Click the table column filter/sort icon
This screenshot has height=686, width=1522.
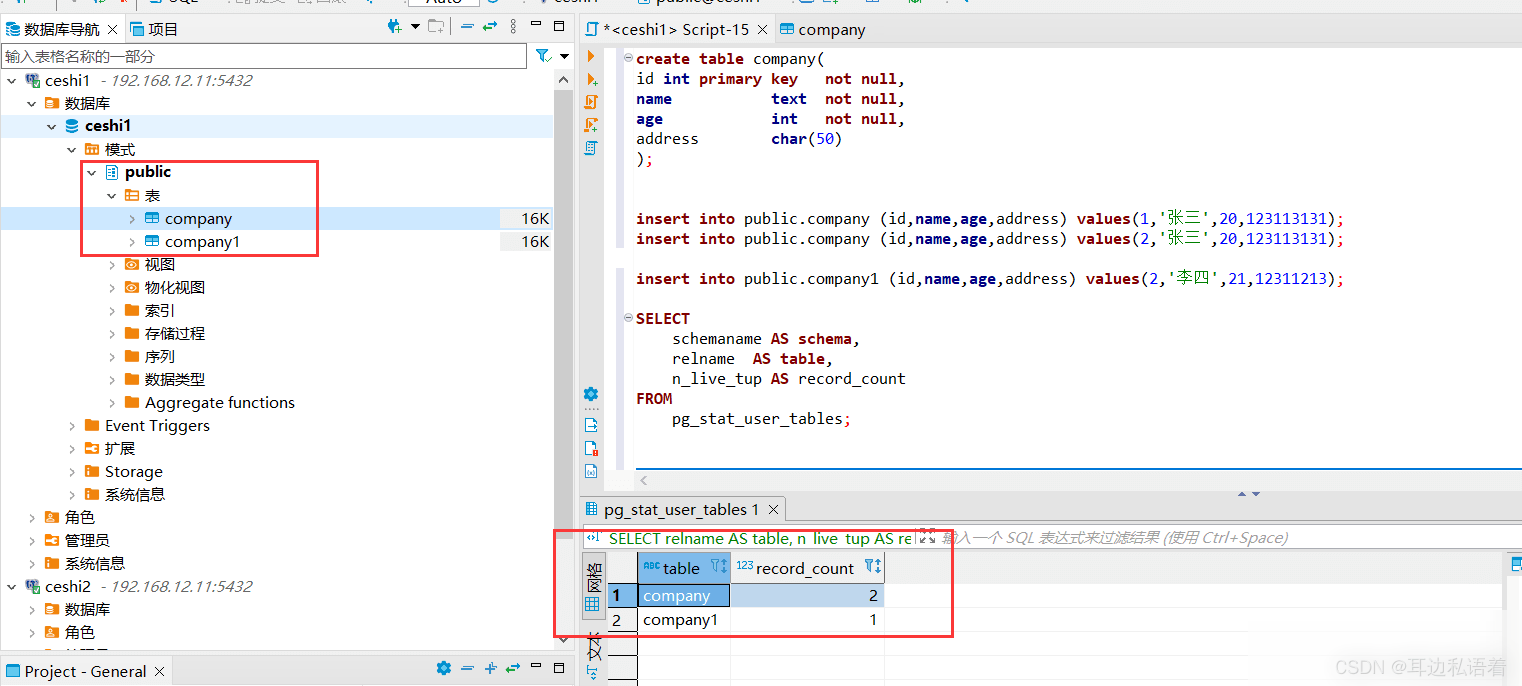point(719,567)
